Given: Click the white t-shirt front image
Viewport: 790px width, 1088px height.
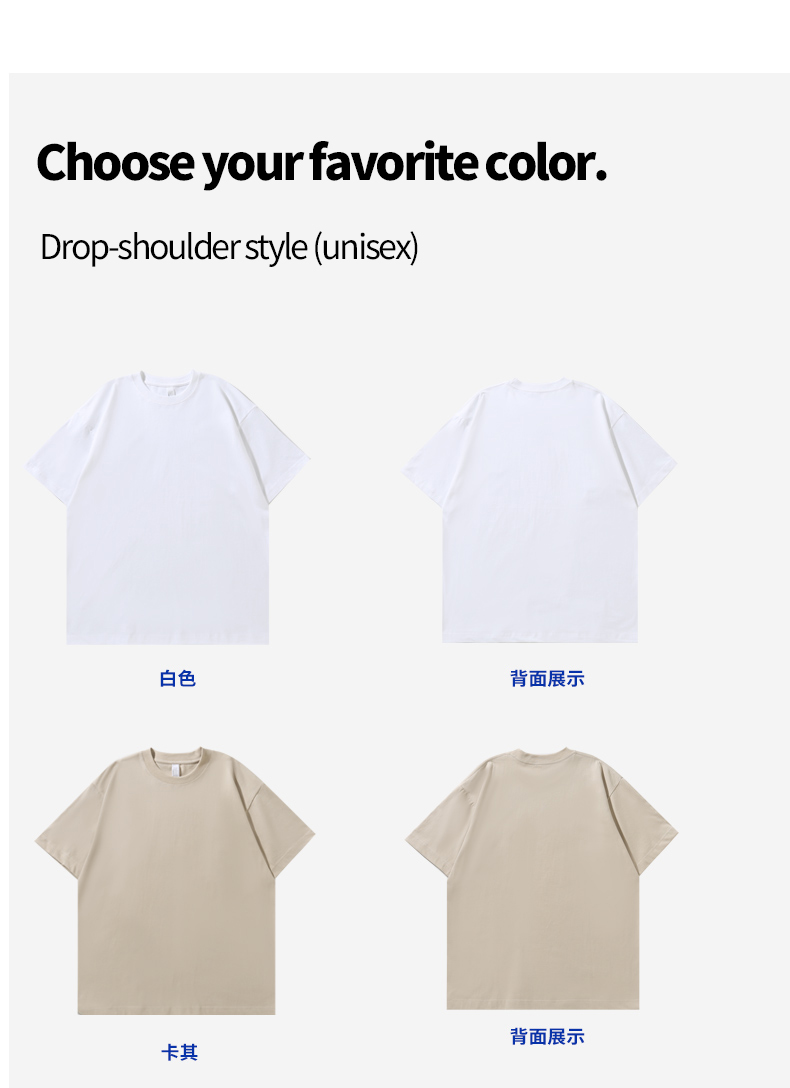Looking at the screenshot, I should 167,507.
